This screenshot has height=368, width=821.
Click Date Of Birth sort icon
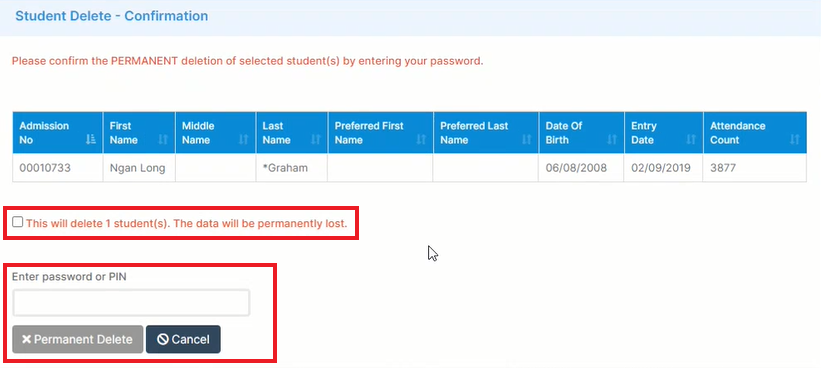click(612, 140)
